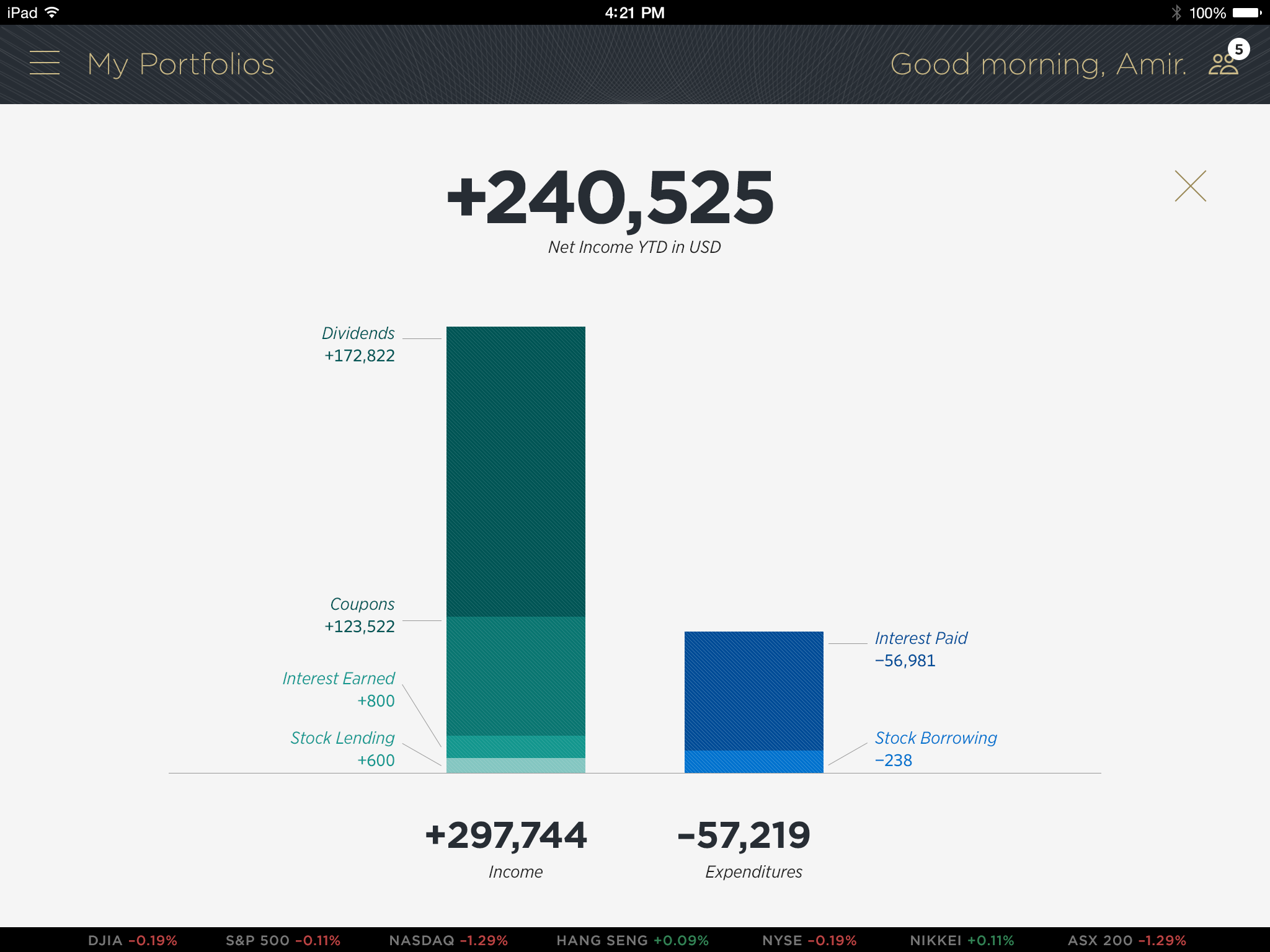This screenshot has width=1270, height=952.
Task: Tap the Bluetooth status icon
Action: tap(1176, 12)
